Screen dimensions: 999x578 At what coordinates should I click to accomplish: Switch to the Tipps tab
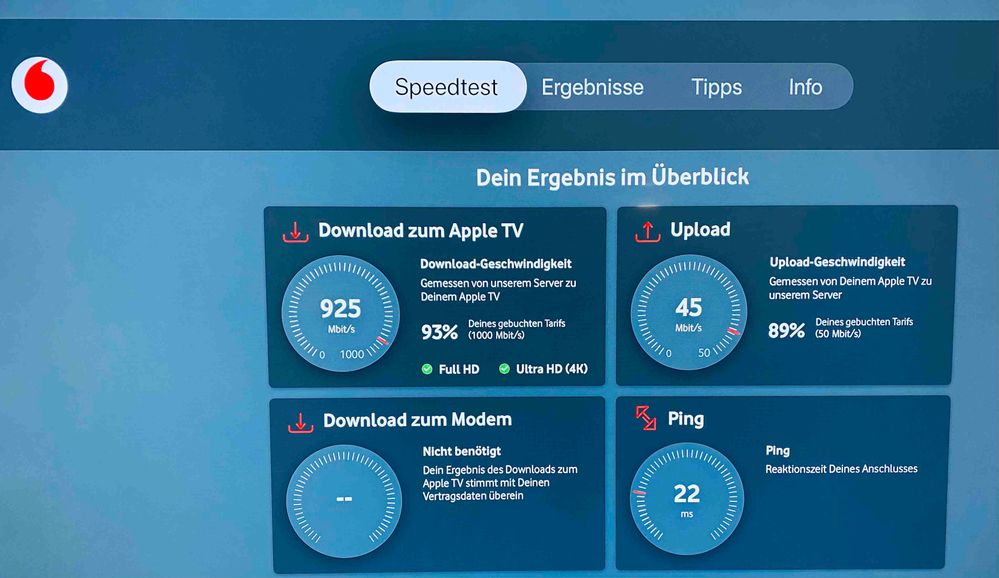[717, 87]
